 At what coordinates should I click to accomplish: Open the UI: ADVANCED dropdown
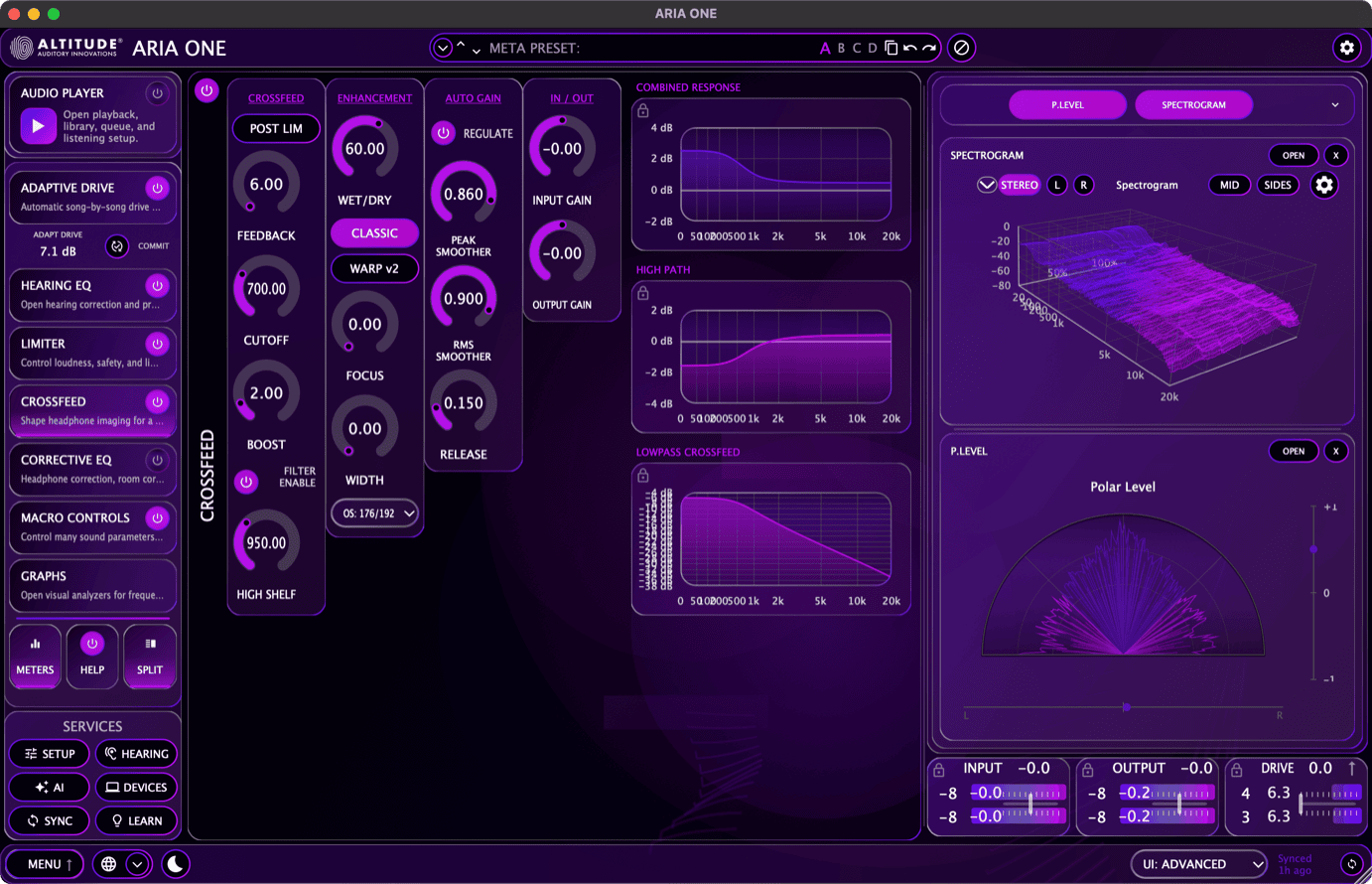1199,864
